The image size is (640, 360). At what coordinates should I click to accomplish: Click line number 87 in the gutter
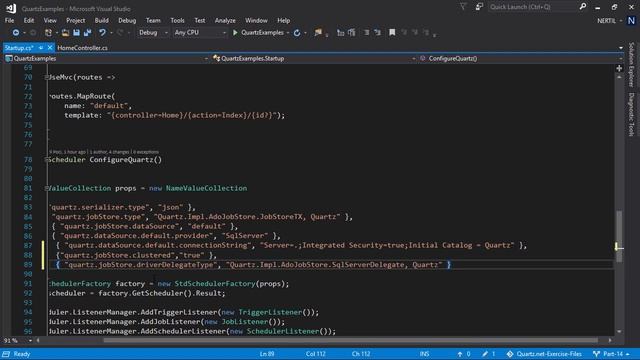pos(28,245)
